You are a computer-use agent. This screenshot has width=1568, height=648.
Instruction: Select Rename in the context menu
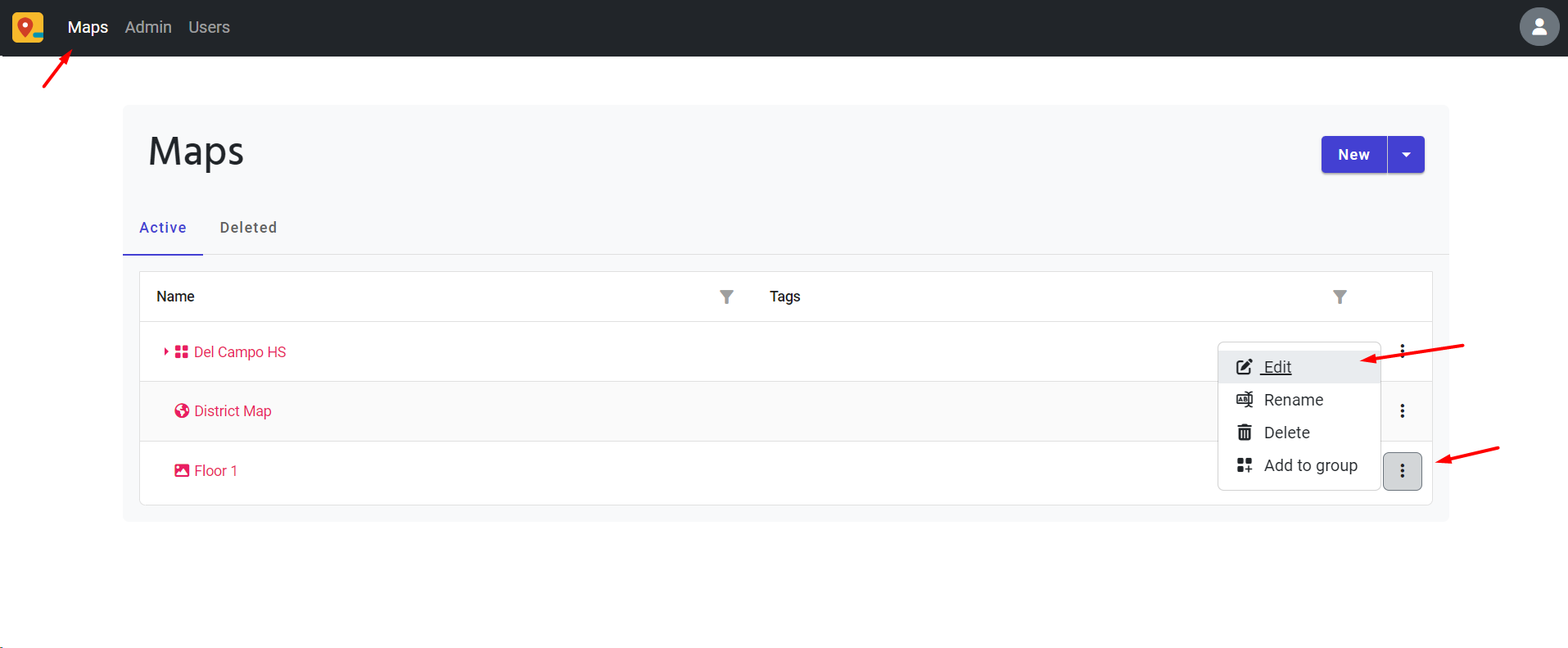coord(1293,400)
